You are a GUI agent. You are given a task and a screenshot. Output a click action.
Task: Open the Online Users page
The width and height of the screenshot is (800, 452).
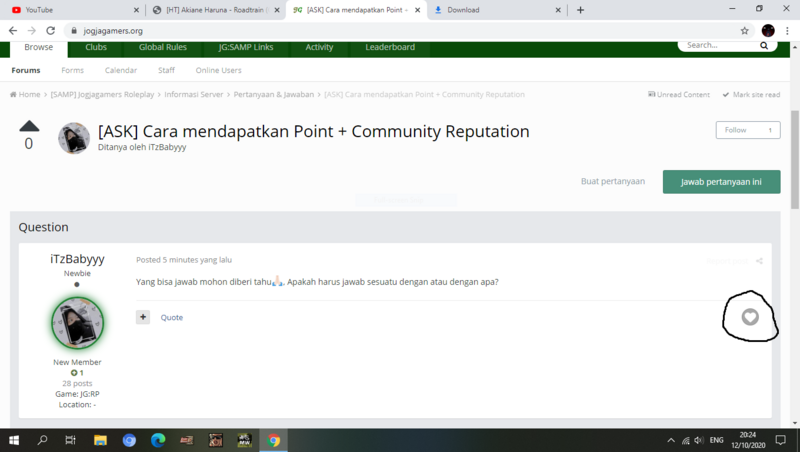click(x=218, y=70)
